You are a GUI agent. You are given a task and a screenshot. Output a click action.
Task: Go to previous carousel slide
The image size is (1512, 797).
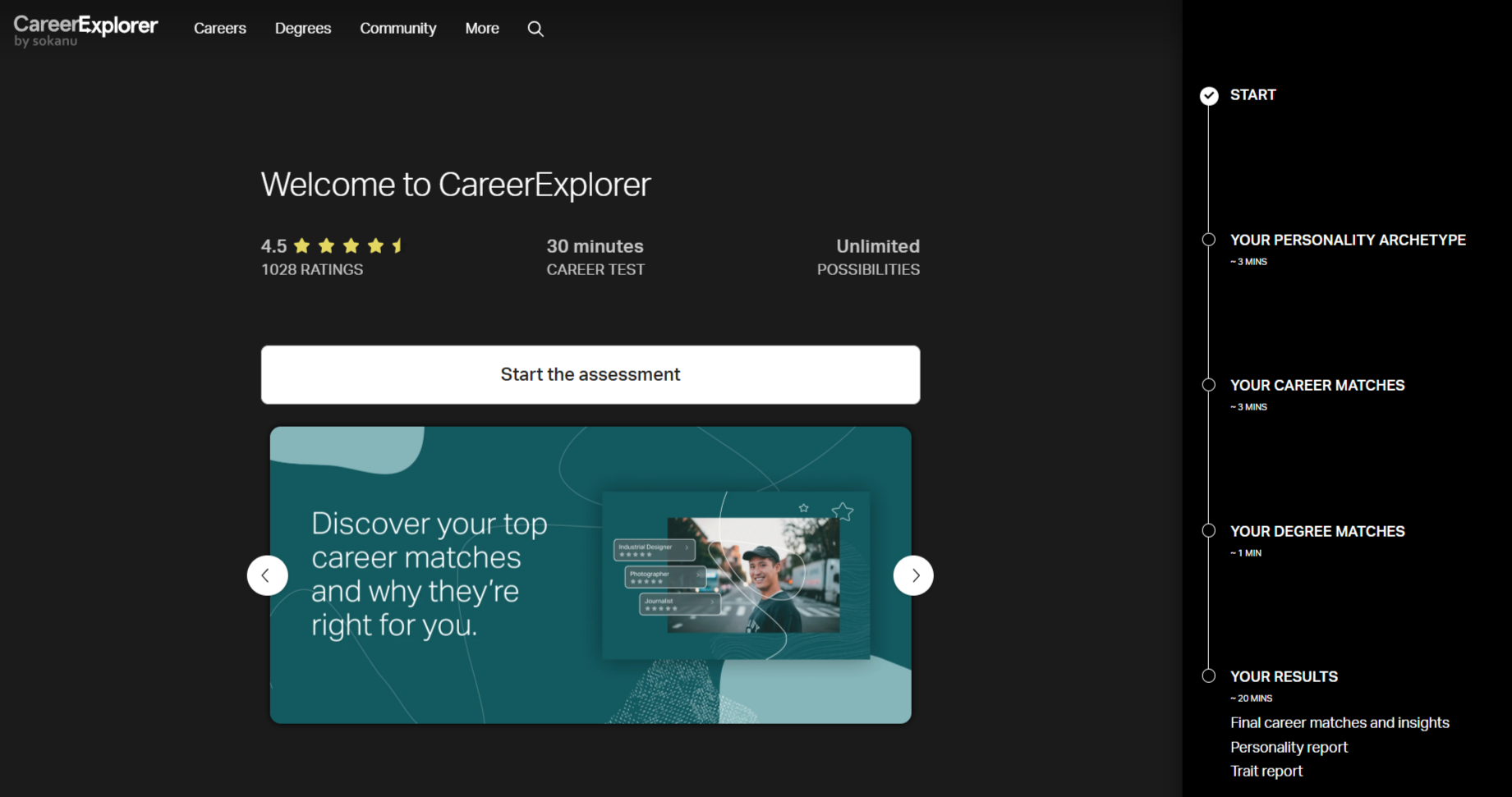pos(267,575)
